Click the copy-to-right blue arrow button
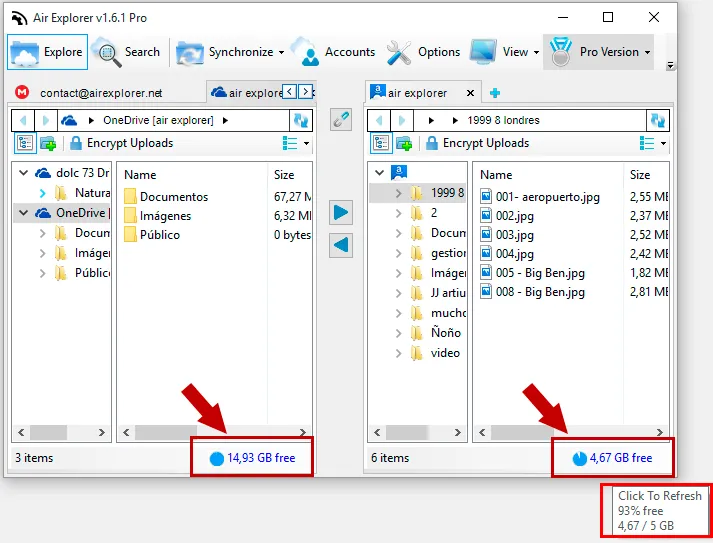 click(341, 212)
